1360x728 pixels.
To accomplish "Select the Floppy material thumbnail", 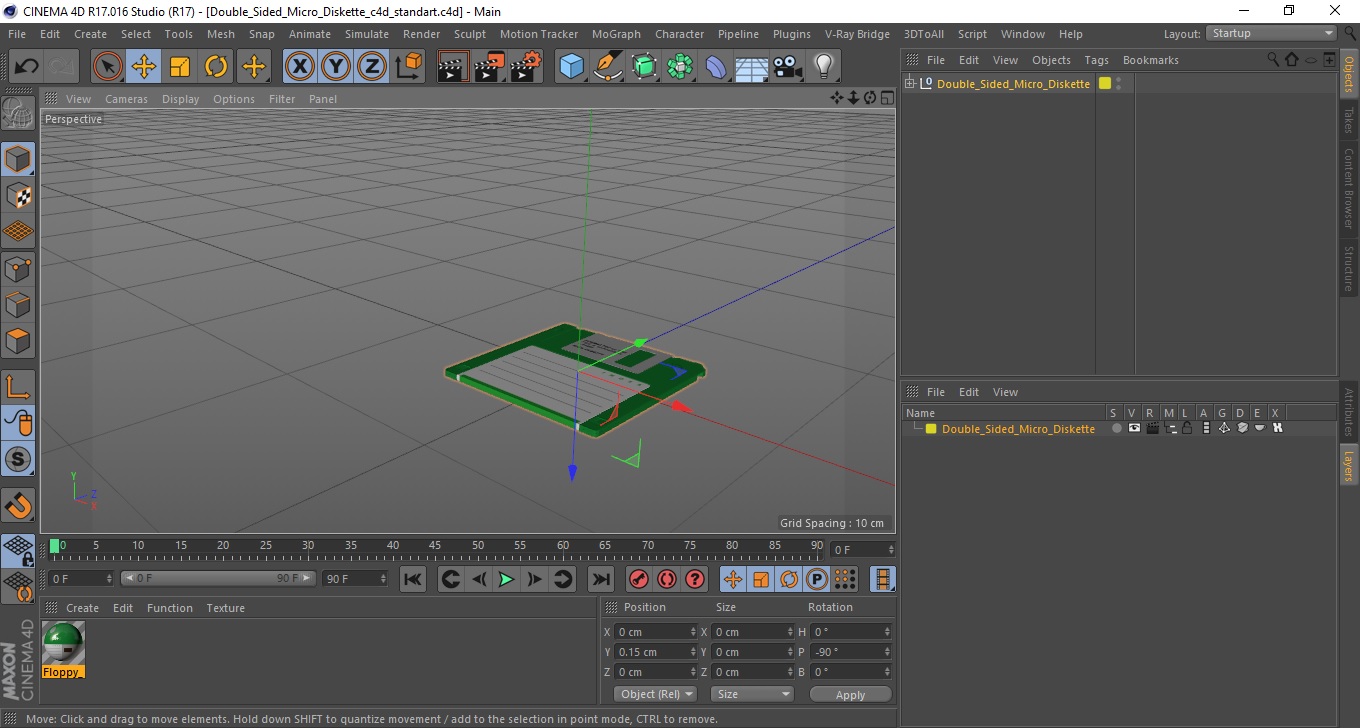I will click(x=63, y=649).
